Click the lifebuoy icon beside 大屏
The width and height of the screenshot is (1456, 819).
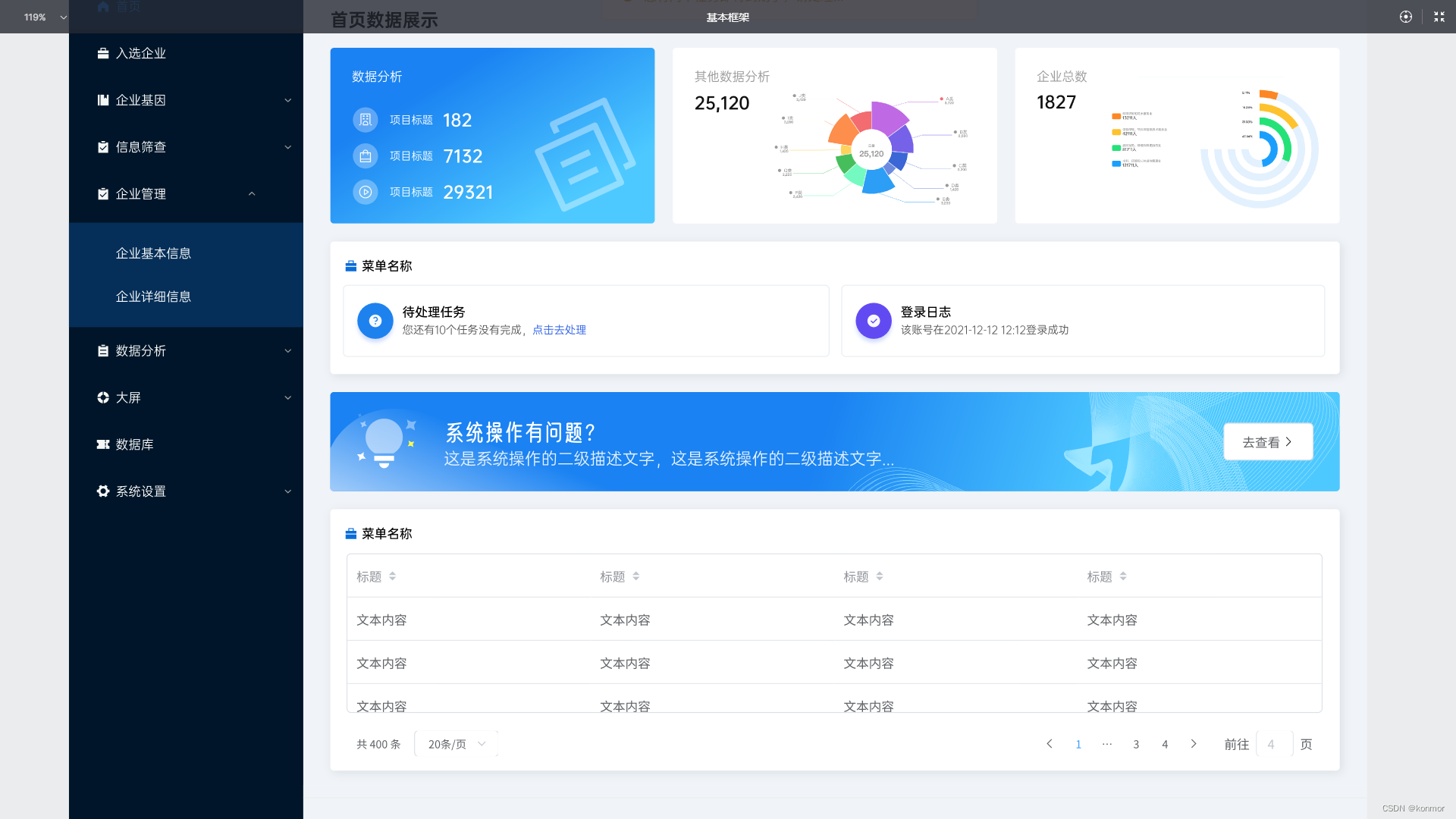point(103,397)
